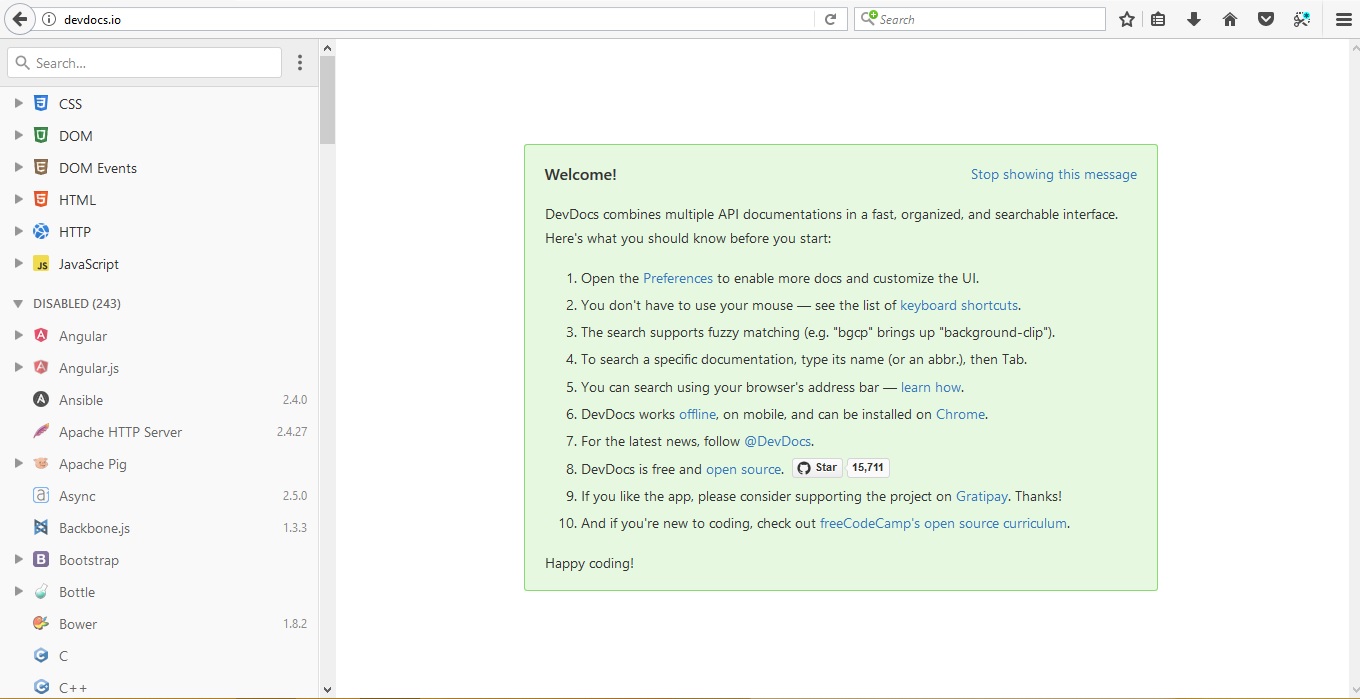Open freeCodeCamp's open source curriculum link
1360x699 pixels.
[943, 523]
